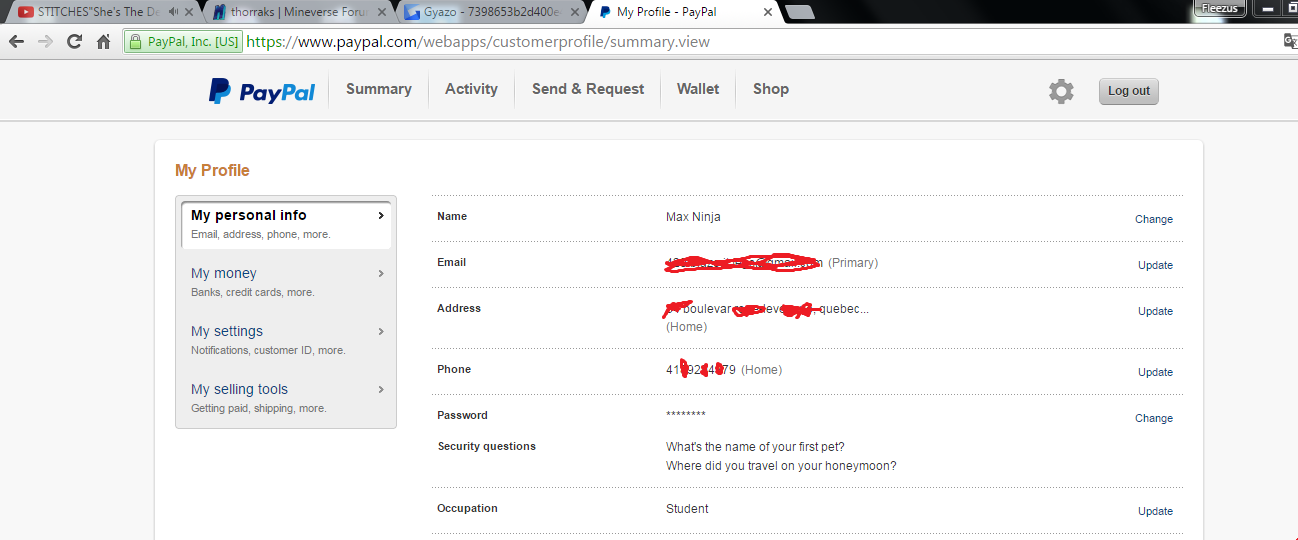
Task: Click the translate icon in address bar
Action: [1290, 41]
